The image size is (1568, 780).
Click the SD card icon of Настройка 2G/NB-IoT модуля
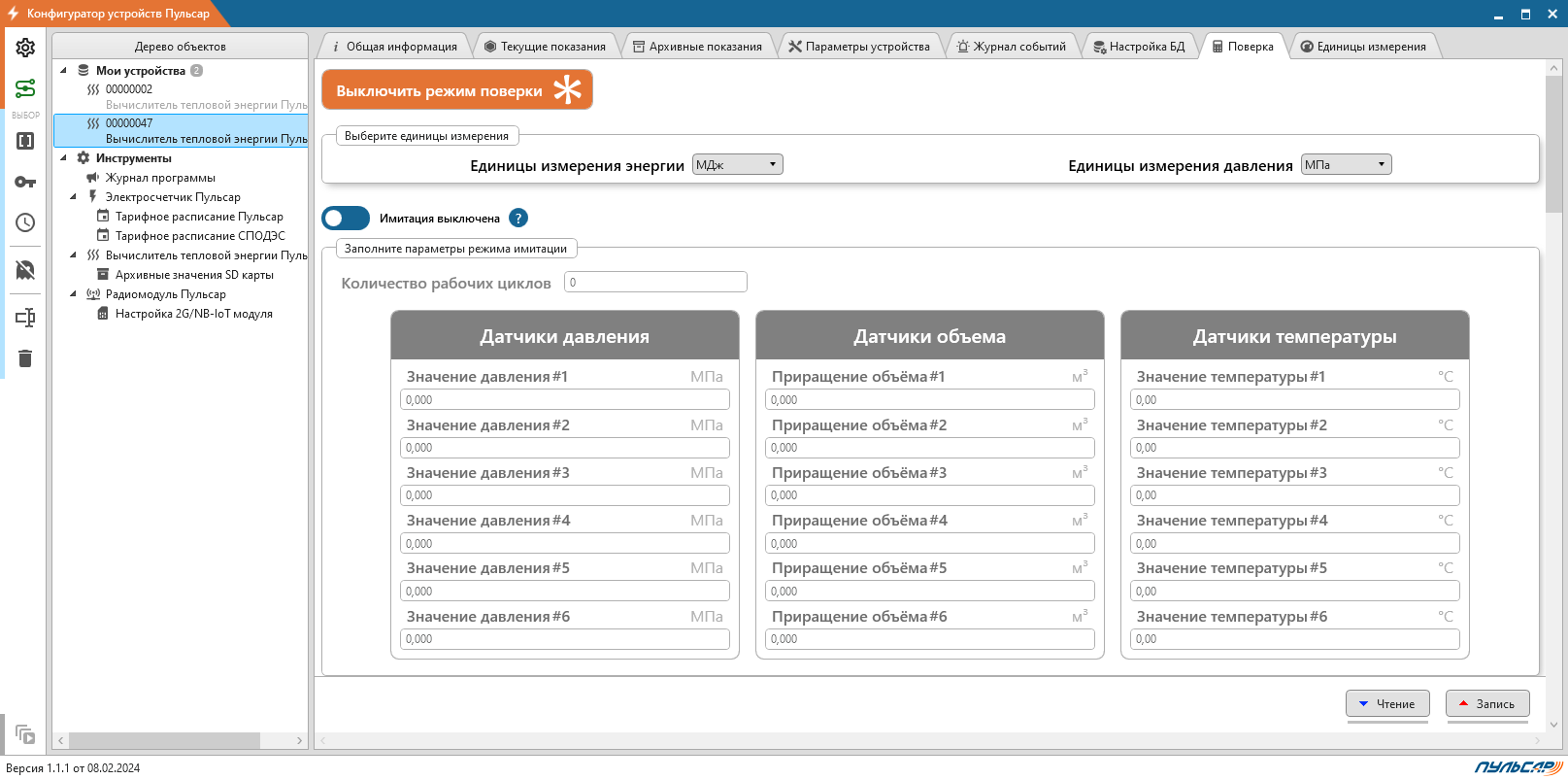pyautogui.click(x=103, y=314)
